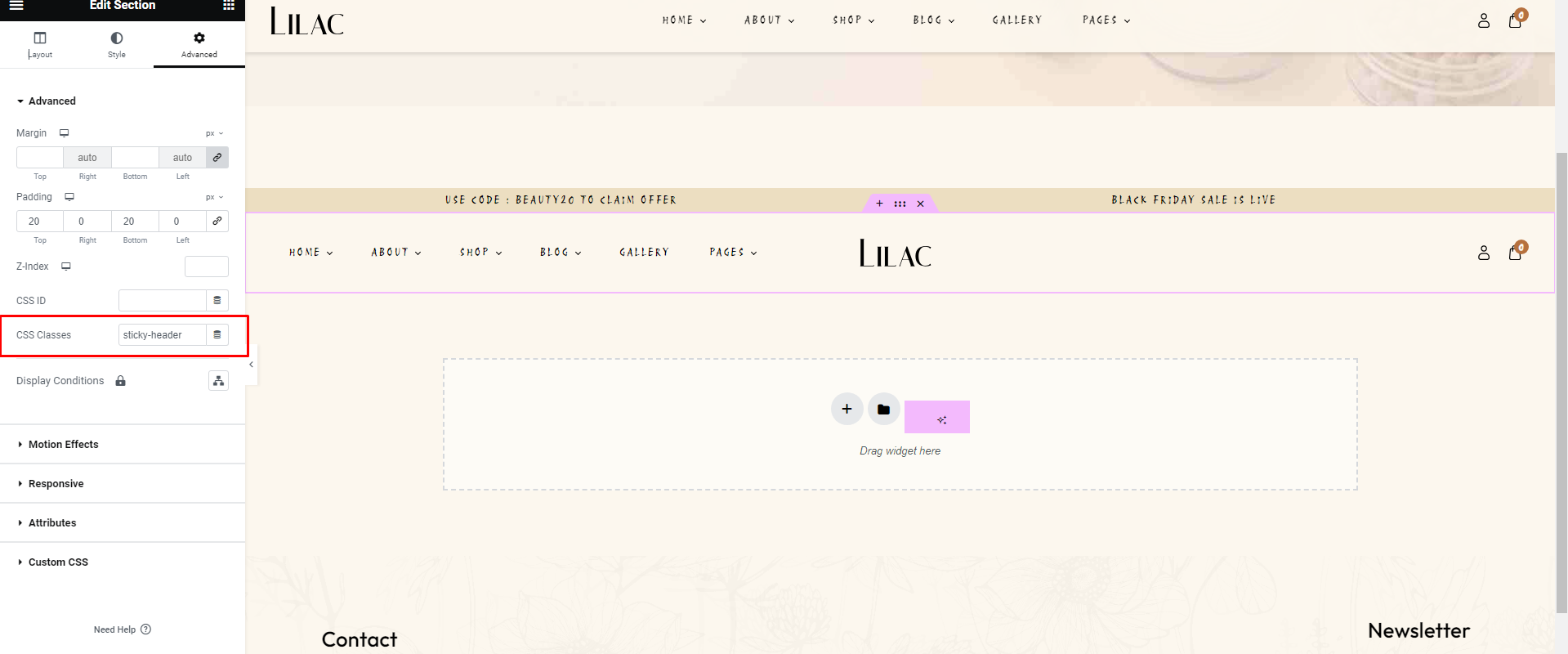Open Blog menu in selected section
Image resolution: width=1568 pixels, height=654 pixels.
pyautogui.click(x=561, y=253)
